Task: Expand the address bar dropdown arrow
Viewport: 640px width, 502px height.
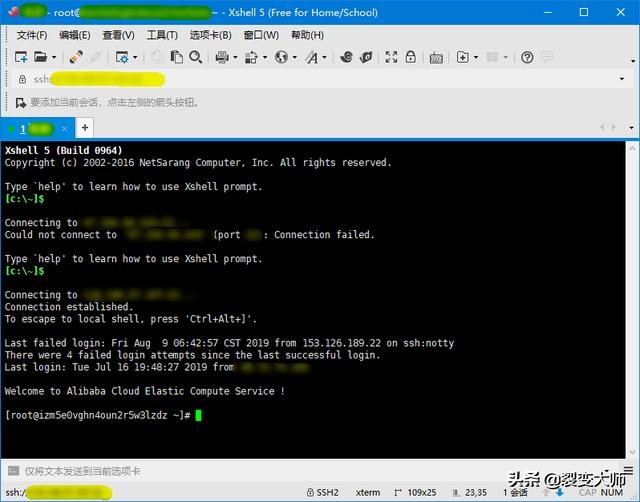Action: pos(621,79)
